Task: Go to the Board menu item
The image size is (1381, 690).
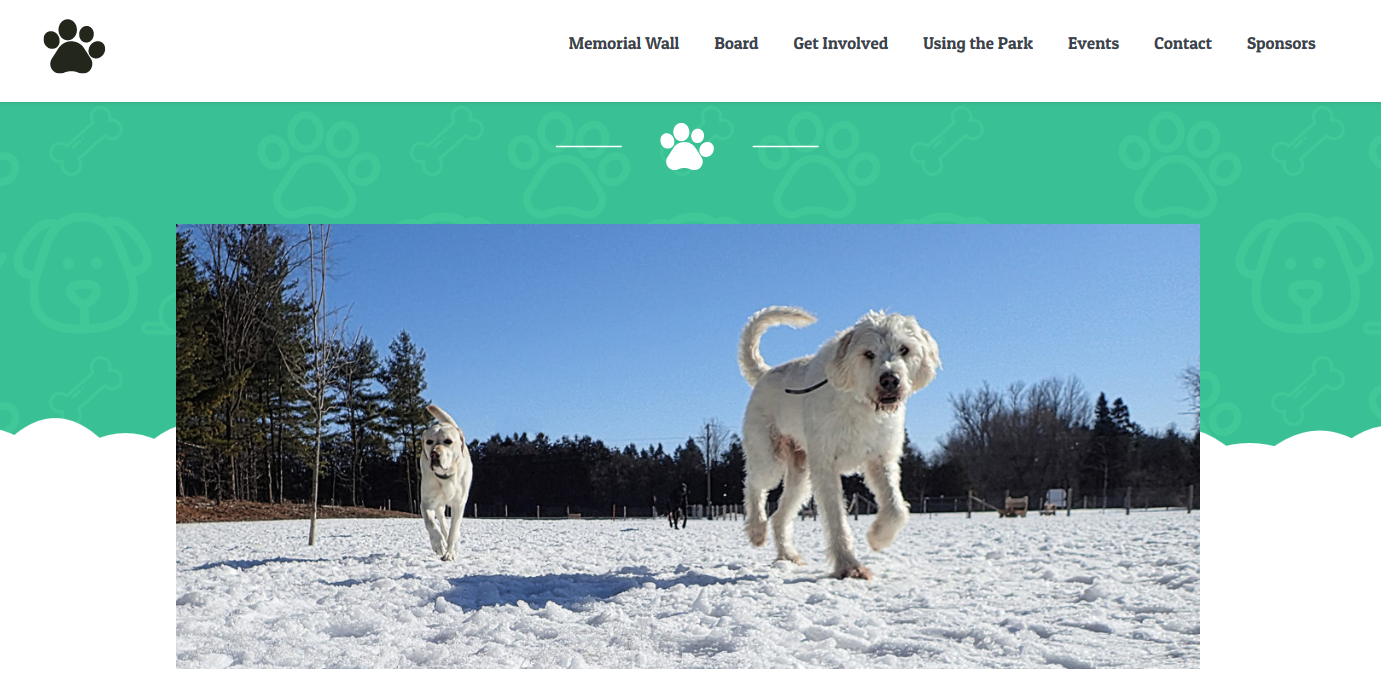Action: (x=736, y=44)
